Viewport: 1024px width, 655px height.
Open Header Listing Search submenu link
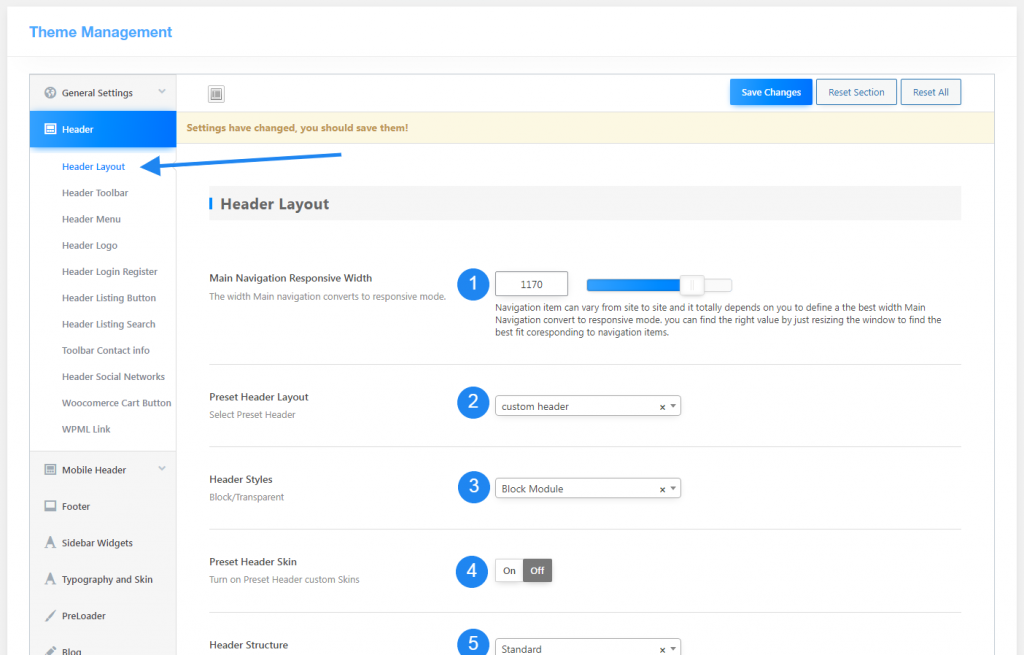[108, 324]
